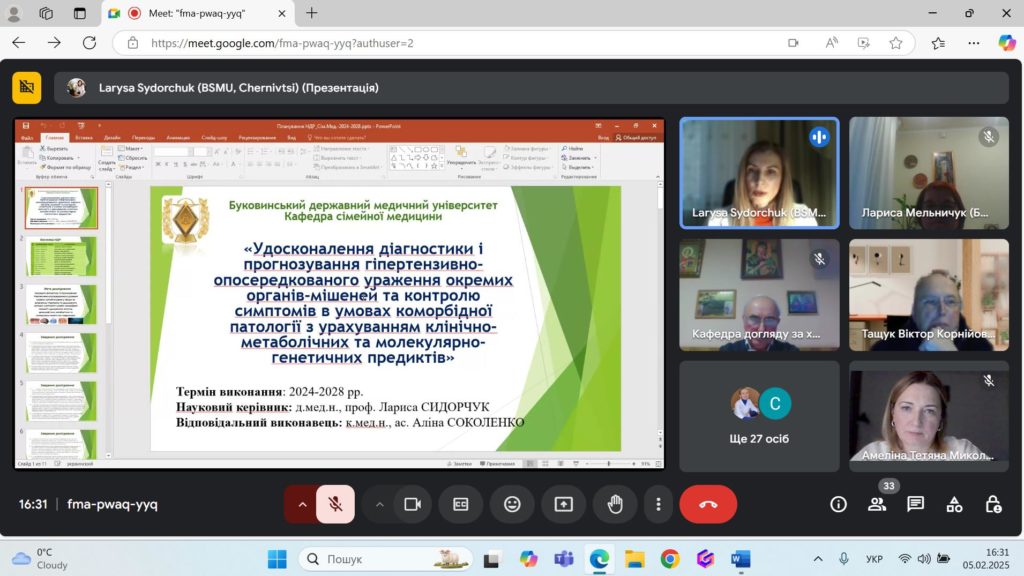Click the raise hand icon

[615, 504]
